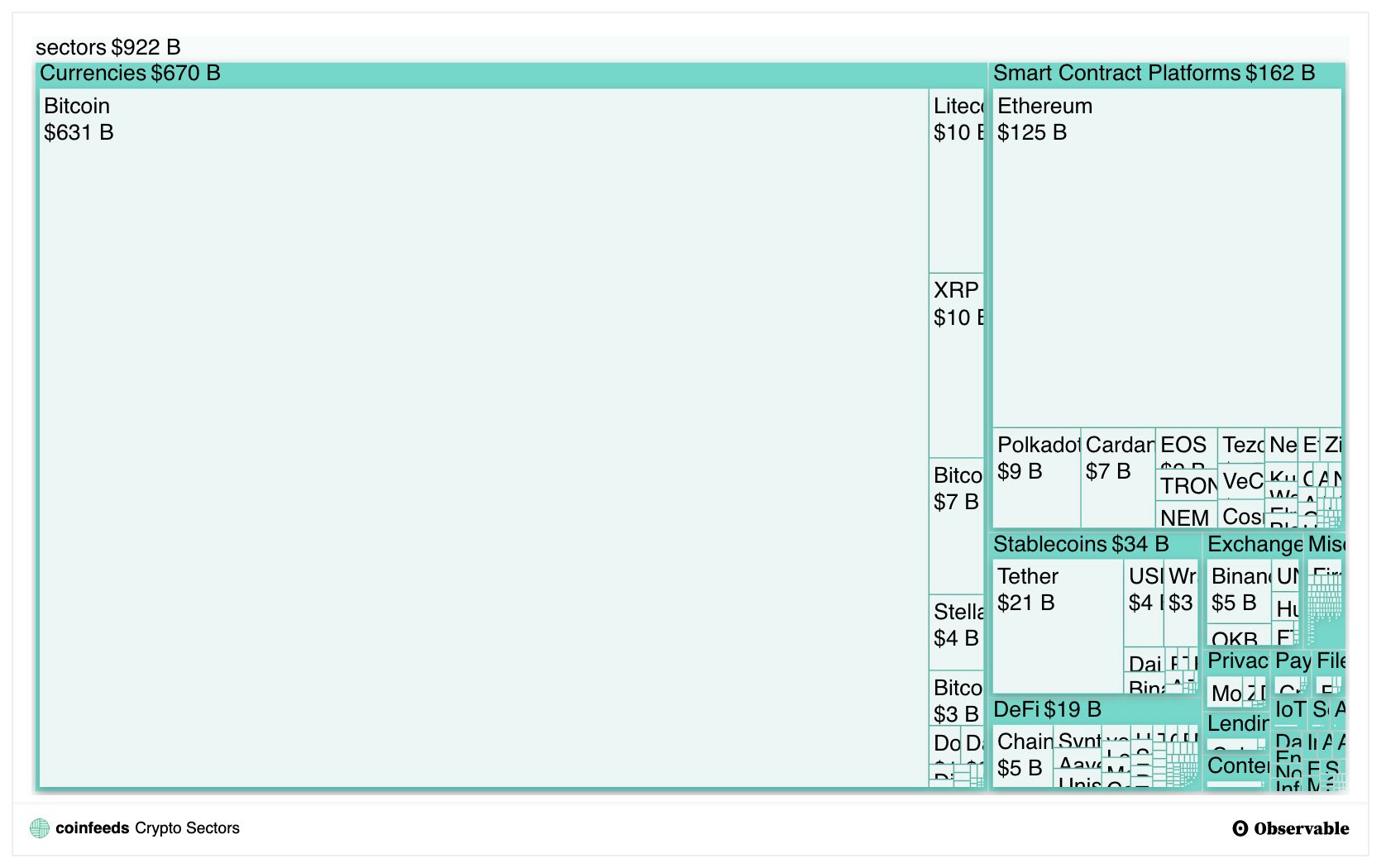
Task: Open the Lending sector header
Action: click(1237, 723)
